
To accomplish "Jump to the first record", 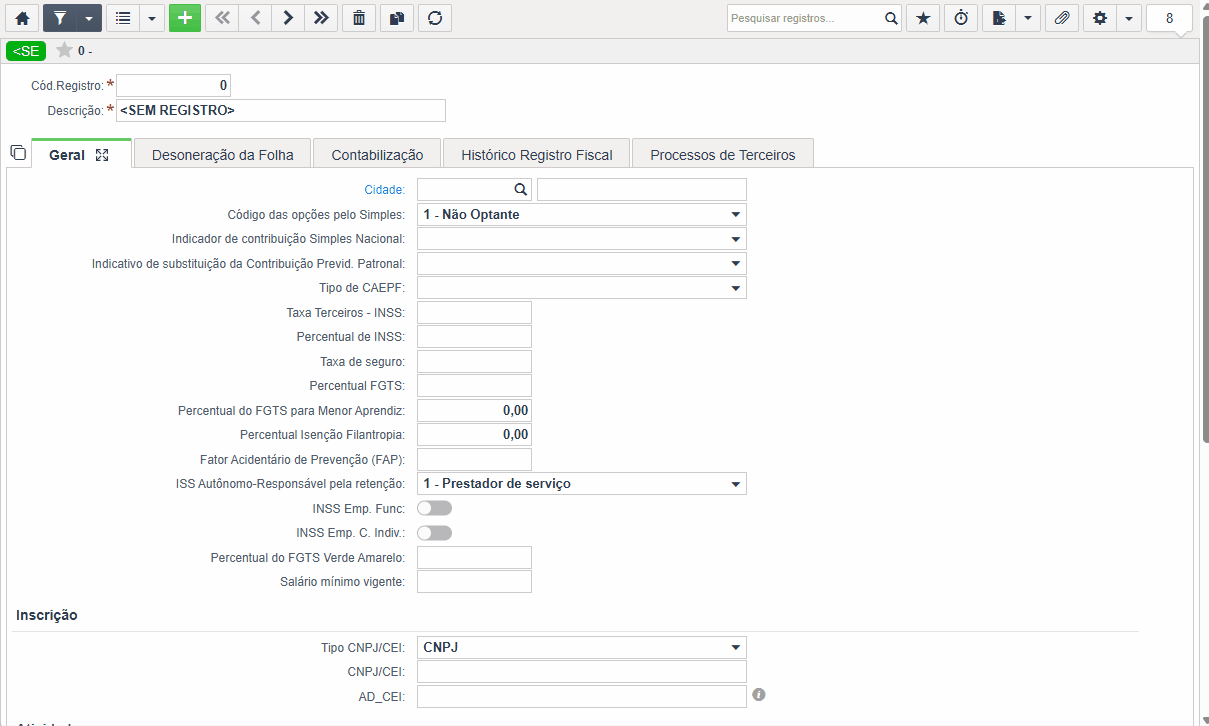I will pyautogui.click(x=222, y=18).
